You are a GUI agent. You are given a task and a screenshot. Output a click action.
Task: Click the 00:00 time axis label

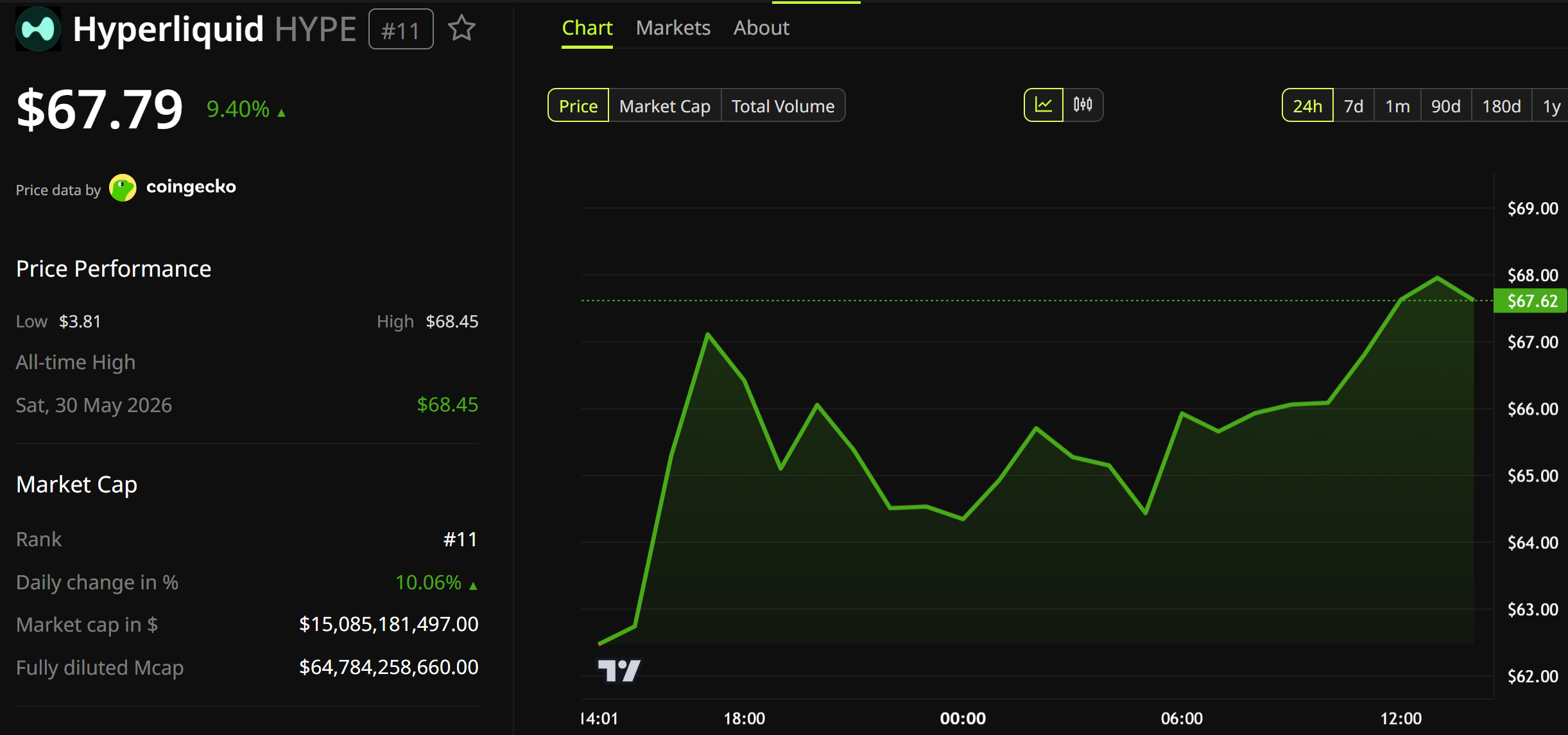click(963, 718)
